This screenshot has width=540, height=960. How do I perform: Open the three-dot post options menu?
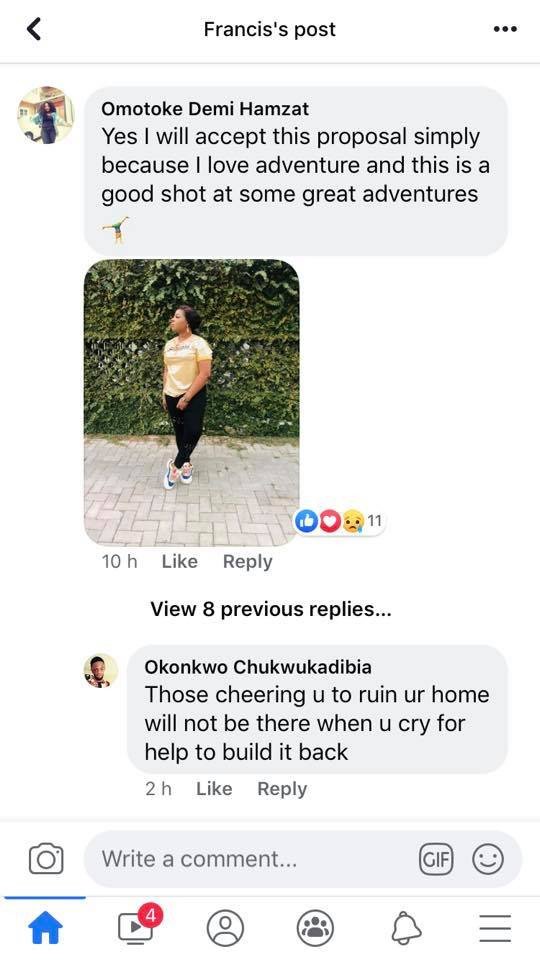point(505,29)
